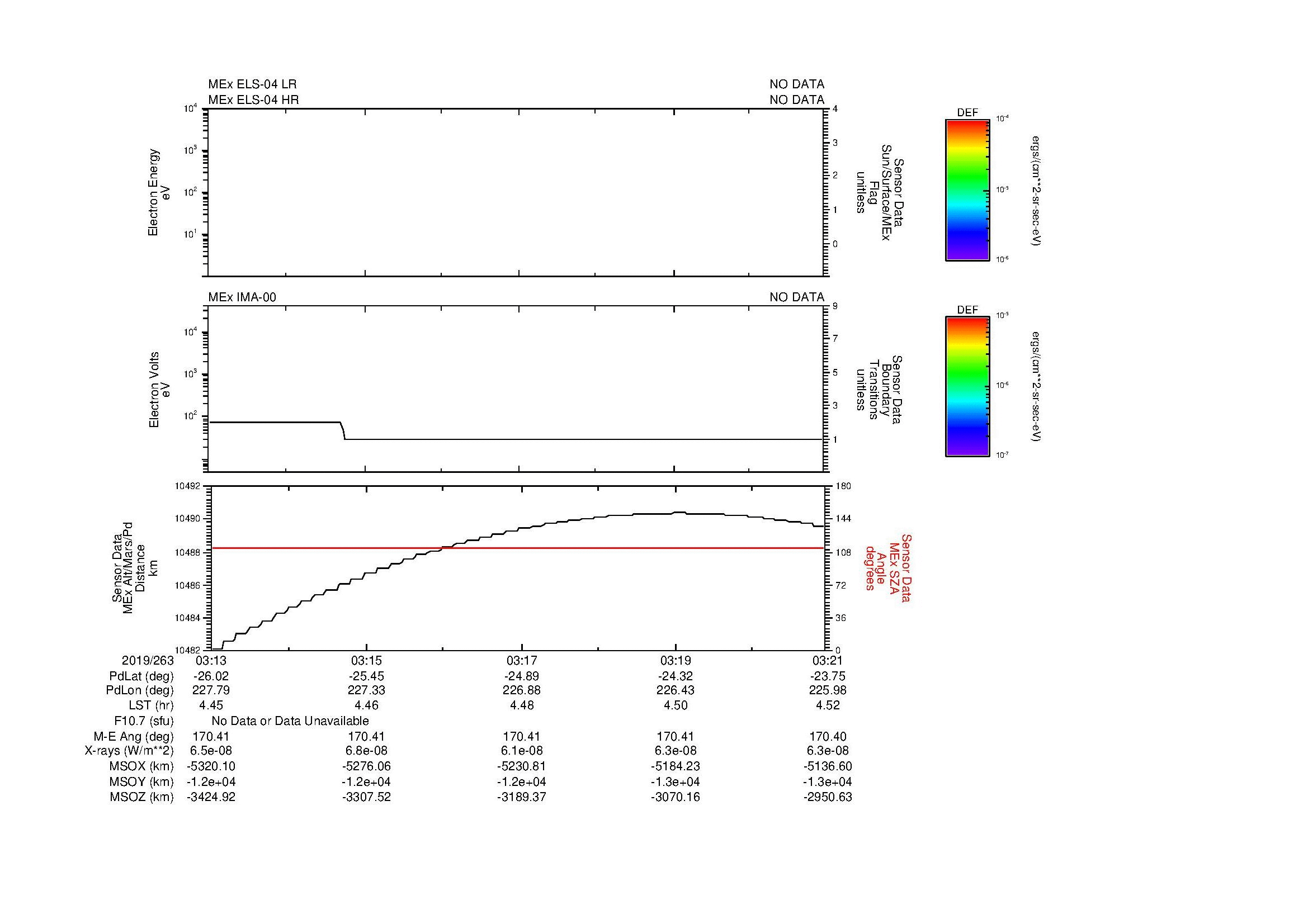This screenshot has height=924, width=1308.
Task: Select the MSOZ (km) row label
Action: point(141,797)
